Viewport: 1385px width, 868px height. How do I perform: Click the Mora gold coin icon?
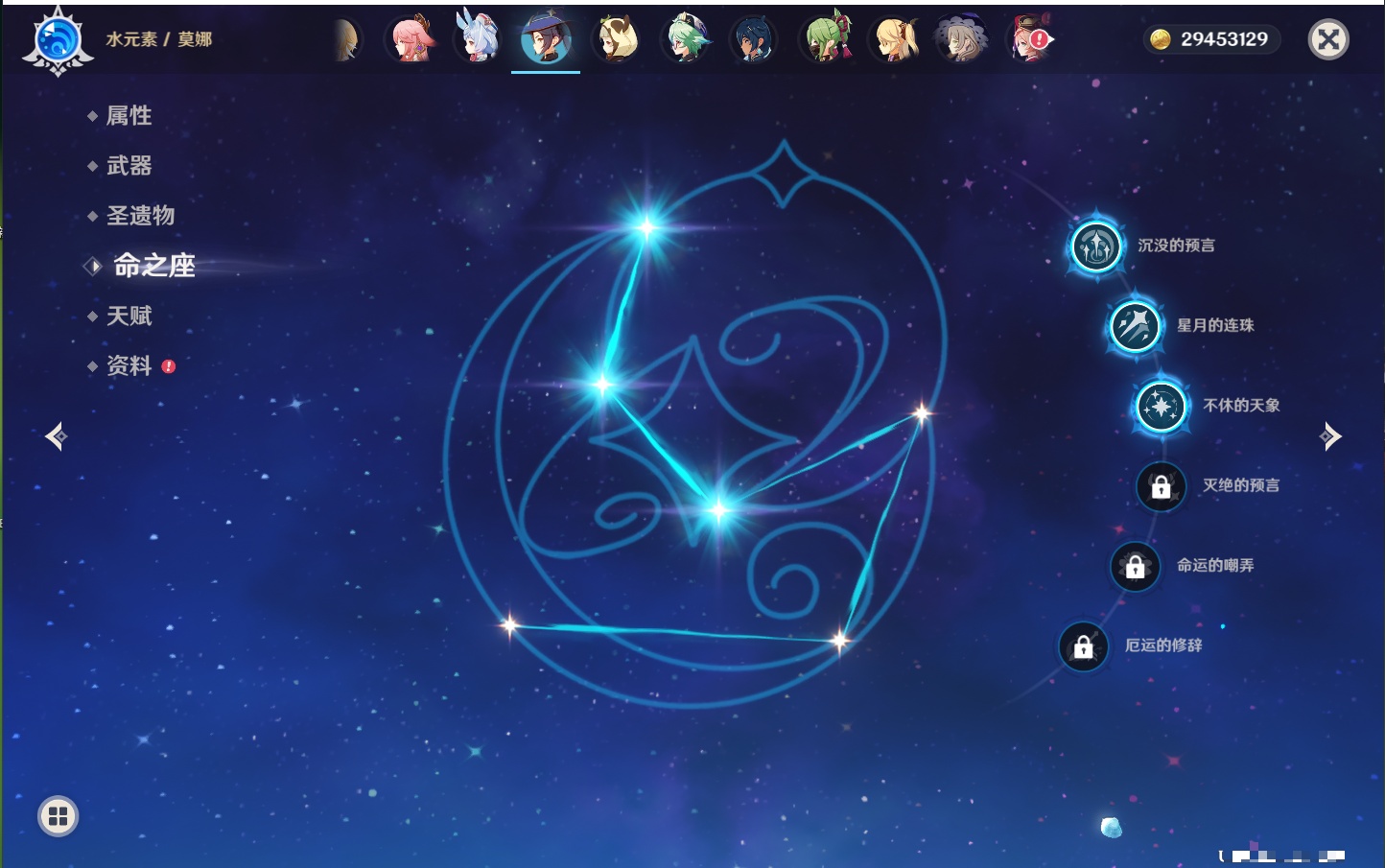1161,39
